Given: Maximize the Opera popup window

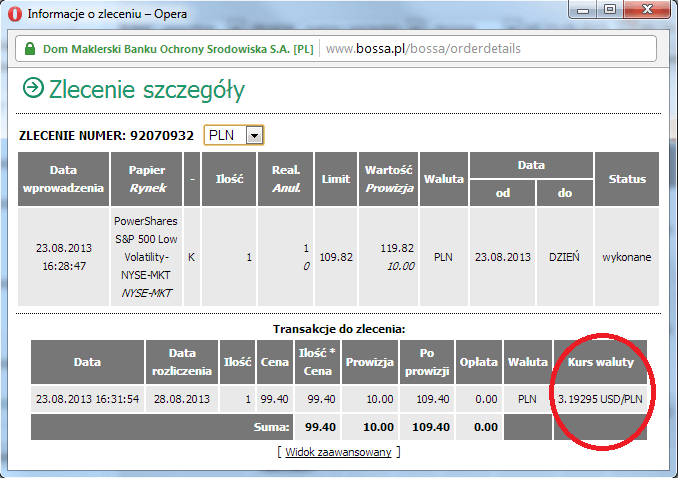Looking at the screenshot, I should (x=609, y=12).
